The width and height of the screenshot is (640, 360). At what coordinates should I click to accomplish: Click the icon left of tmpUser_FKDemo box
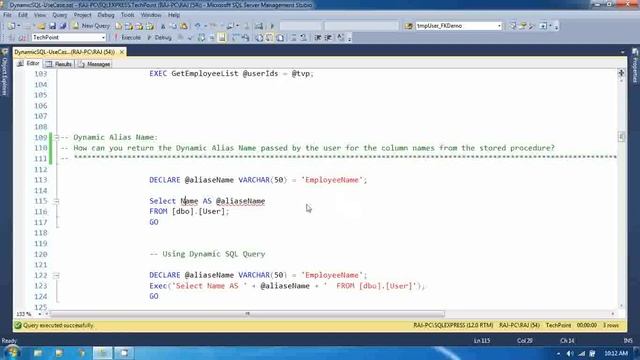pos(409,26)
